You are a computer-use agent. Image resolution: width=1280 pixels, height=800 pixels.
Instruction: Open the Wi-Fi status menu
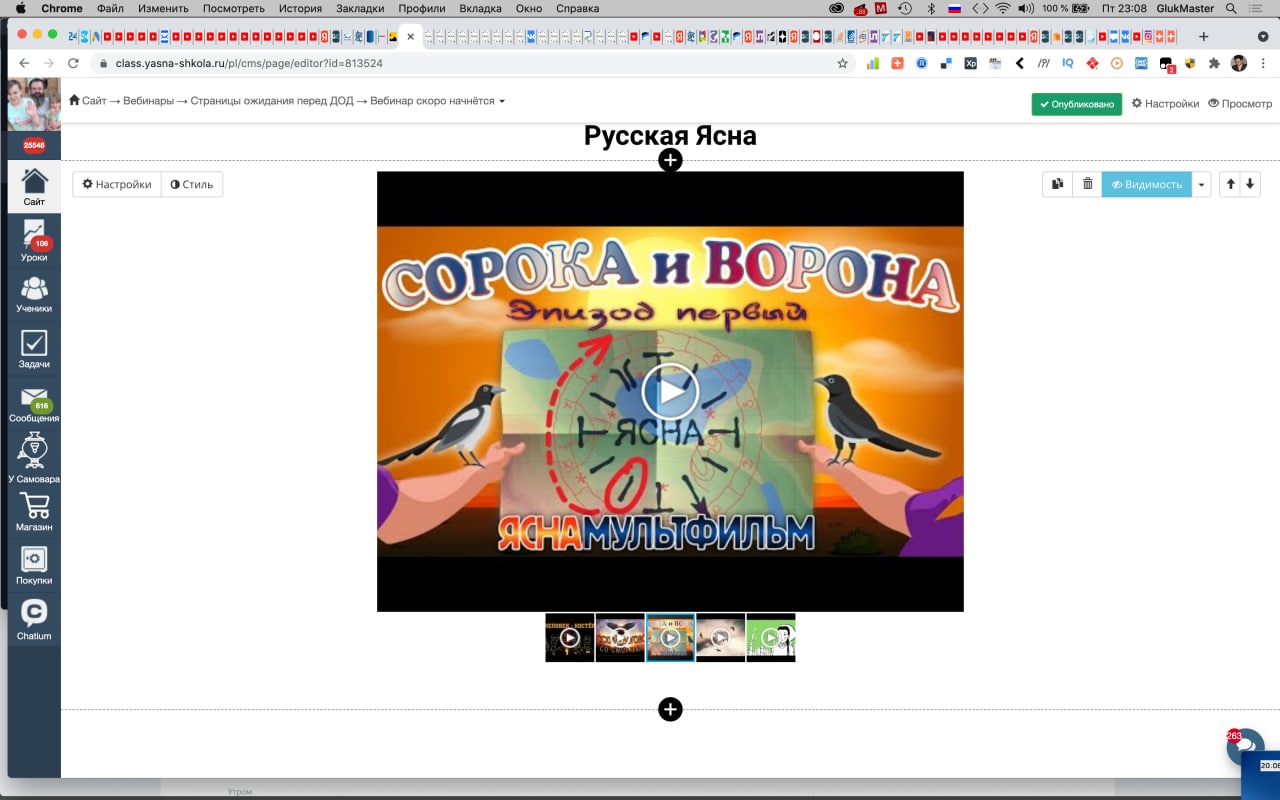pos(1002,8)
